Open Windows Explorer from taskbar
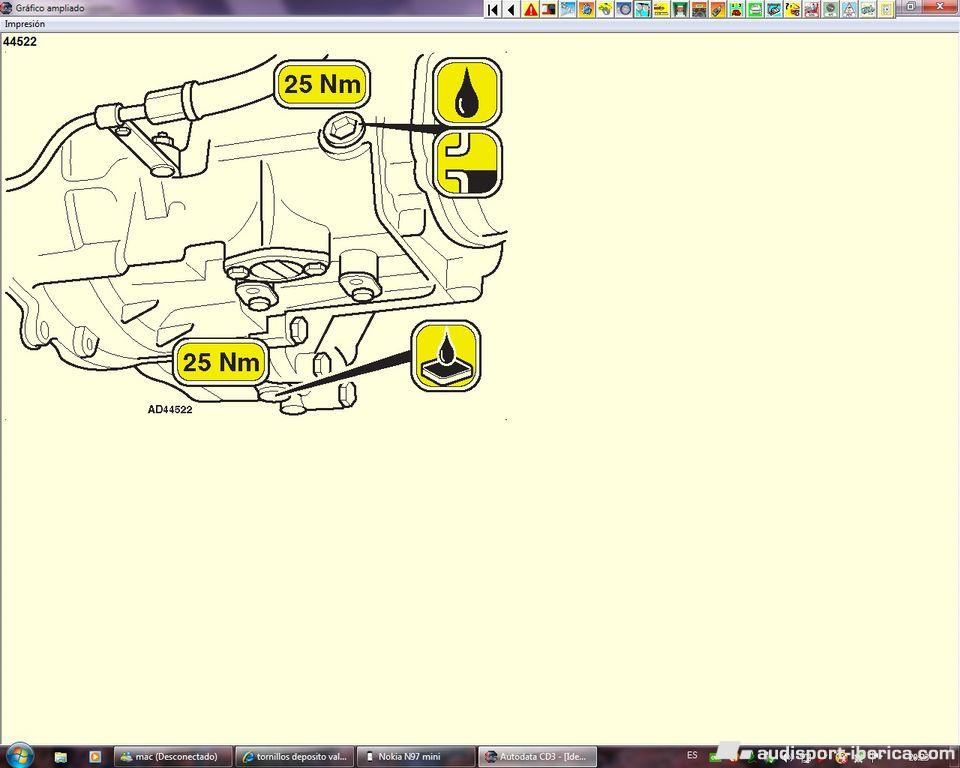 [x=61, y=757]
